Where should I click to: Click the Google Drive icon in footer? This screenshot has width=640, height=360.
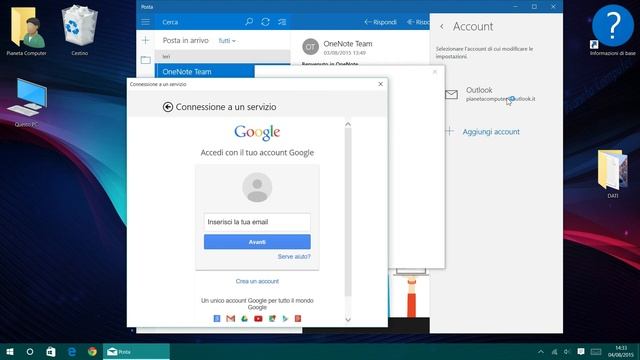(244, 318)
